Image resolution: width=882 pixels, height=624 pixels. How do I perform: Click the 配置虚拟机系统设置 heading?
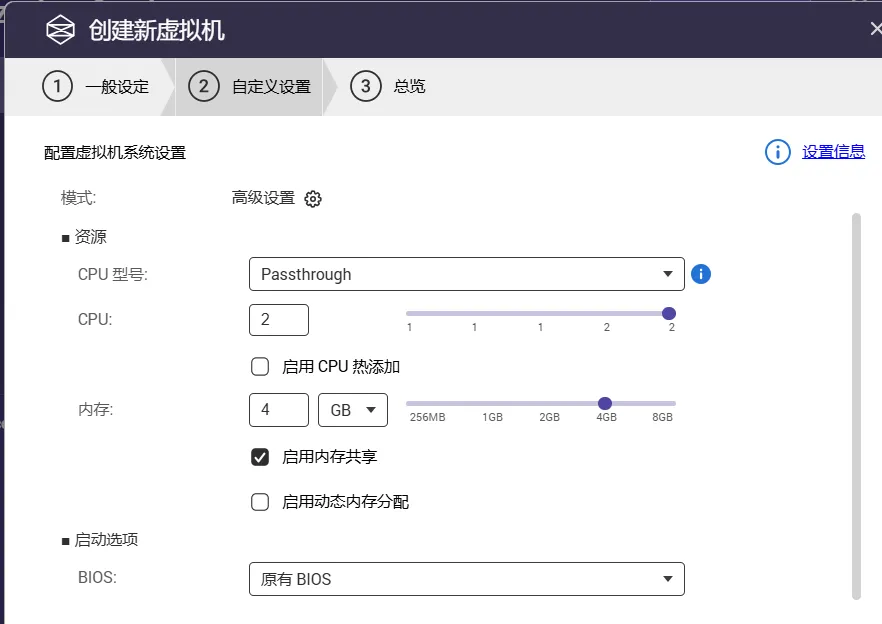[115, 152]
